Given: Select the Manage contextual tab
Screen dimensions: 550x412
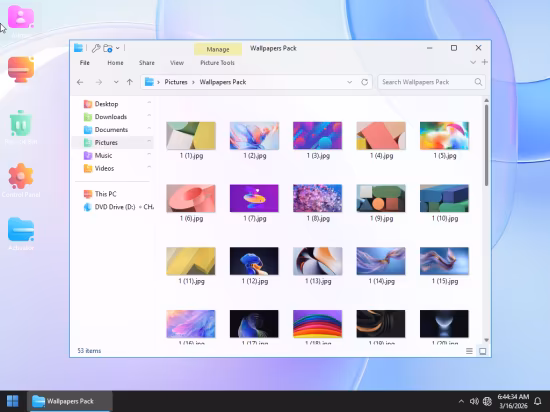Looking at the screenshot, I should click(218, 49).
